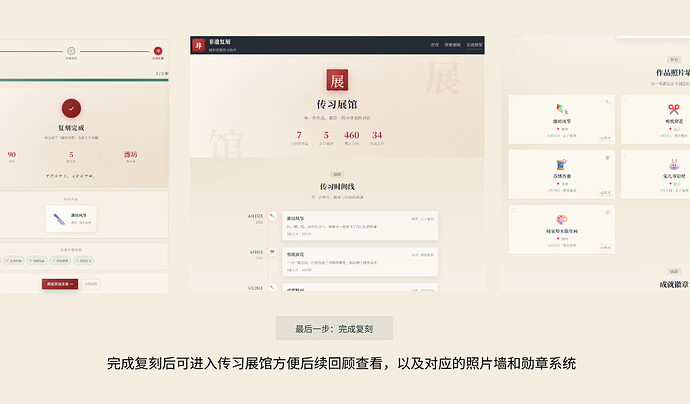Click the white secondary button beside 探索其他非遗
The width and height of the screenshot is (690, 404).
pyautogui.click(x=90, y=284)
